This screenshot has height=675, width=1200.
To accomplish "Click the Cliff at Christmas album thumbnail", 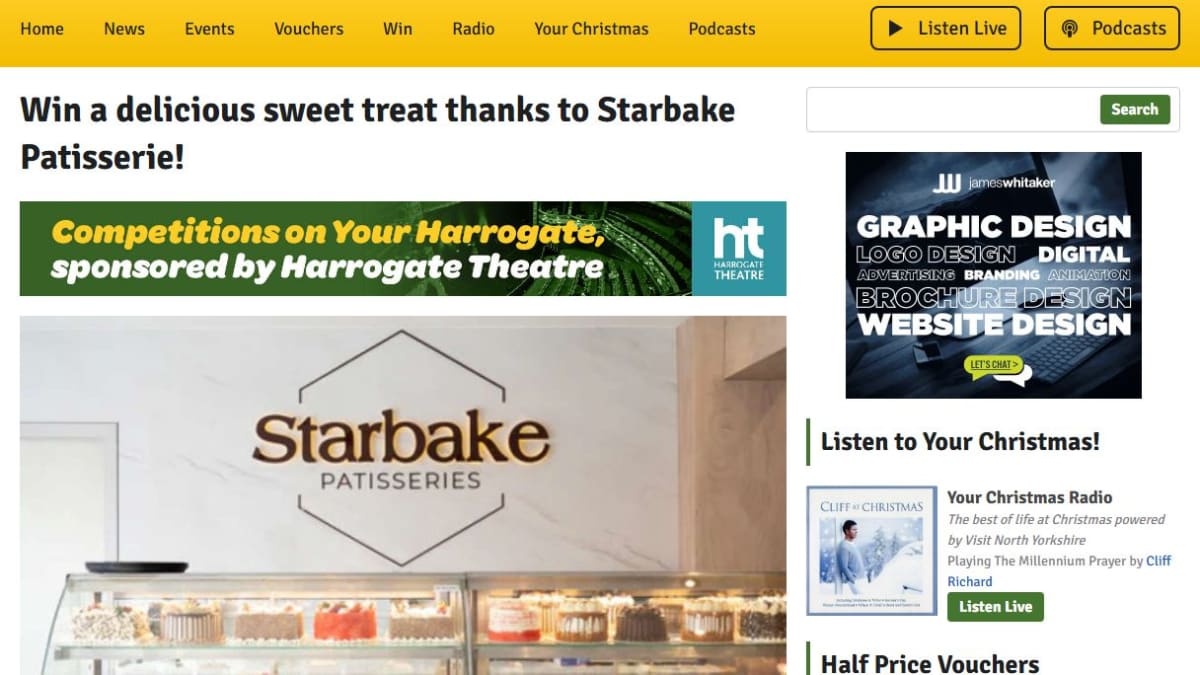I will coord(872,551).
